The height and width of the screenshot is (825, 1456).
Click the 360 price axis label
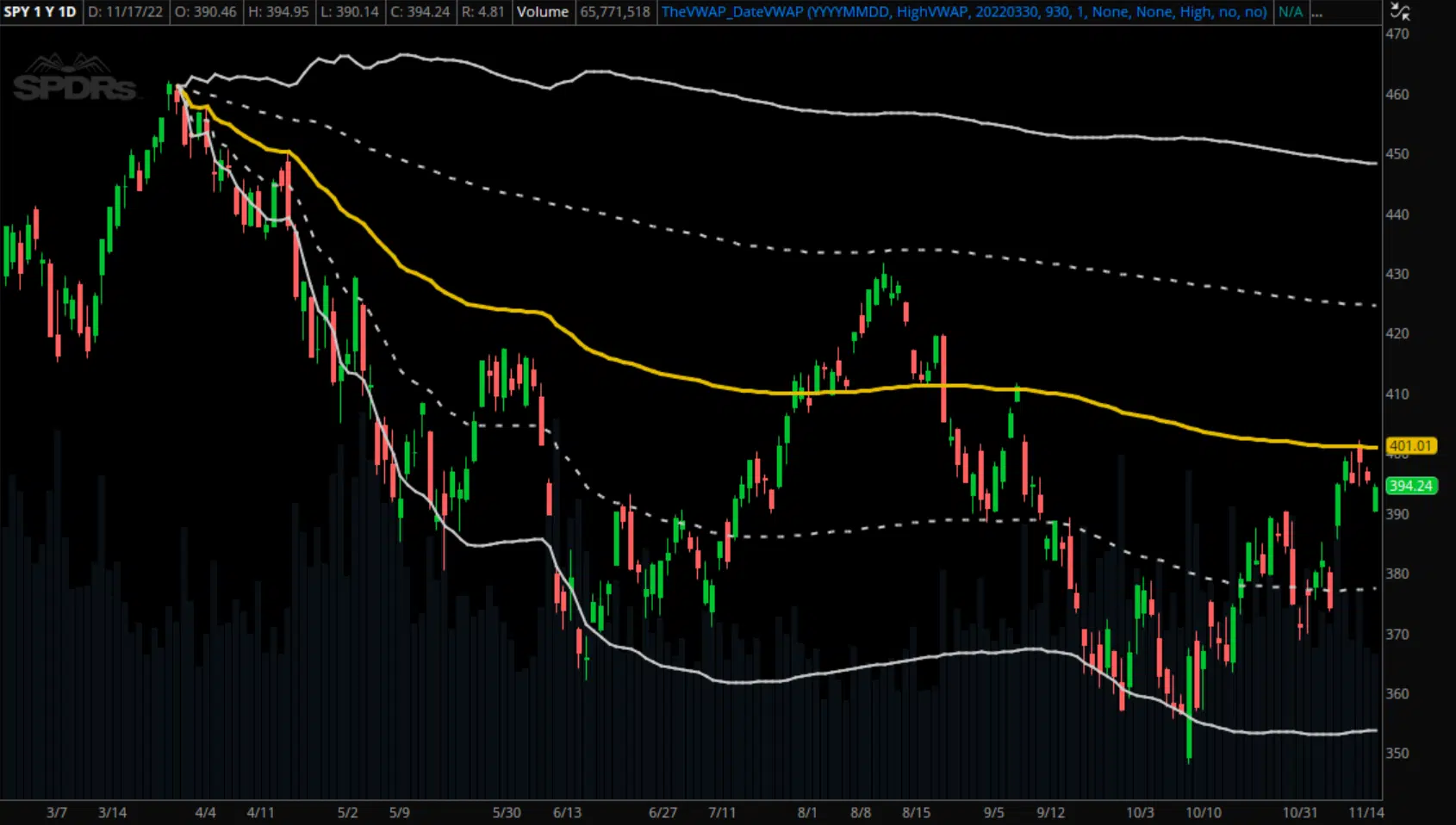click(1397, 693)
